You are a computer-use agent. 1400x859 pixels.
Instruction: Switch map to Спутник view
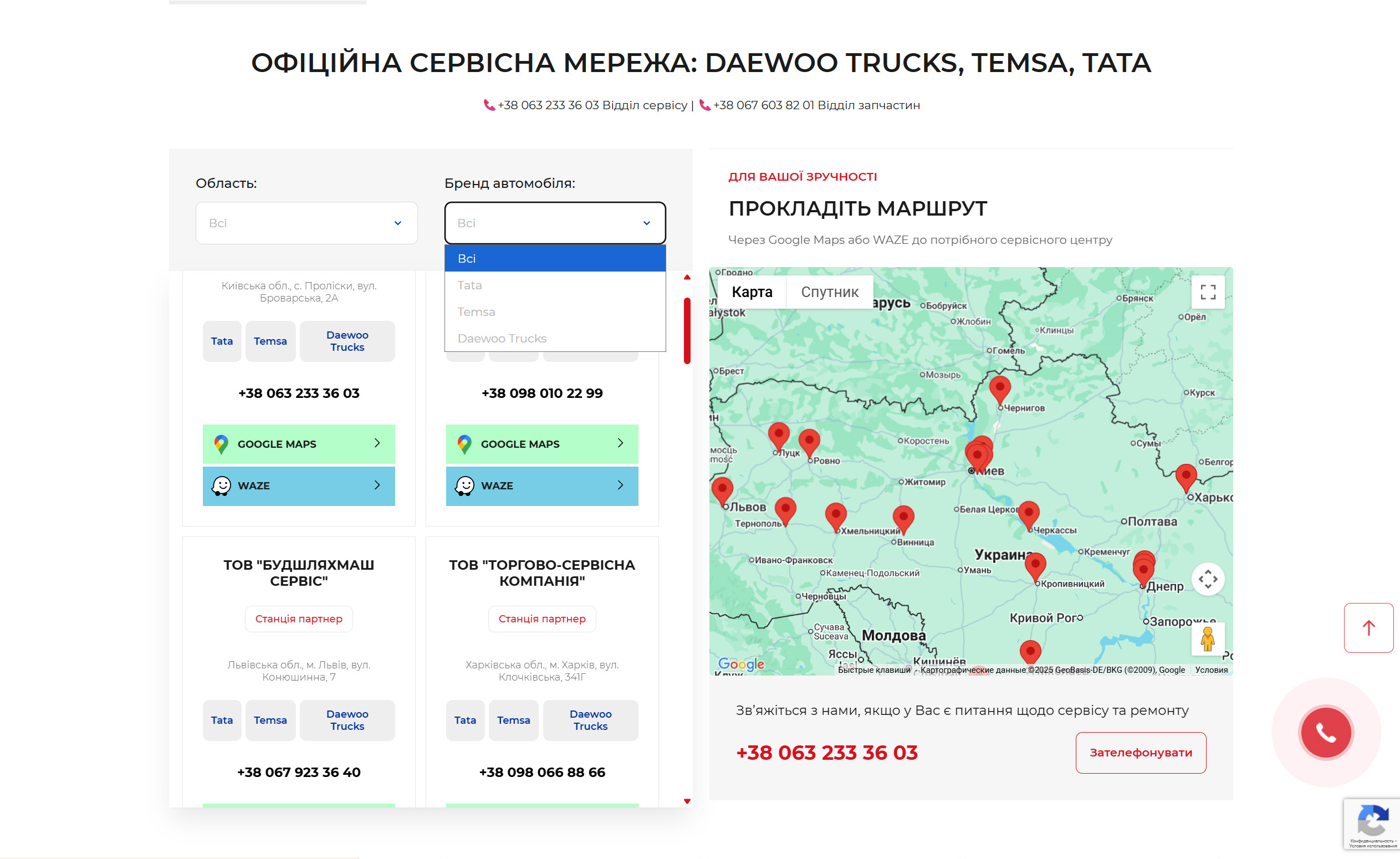(830, 292)
